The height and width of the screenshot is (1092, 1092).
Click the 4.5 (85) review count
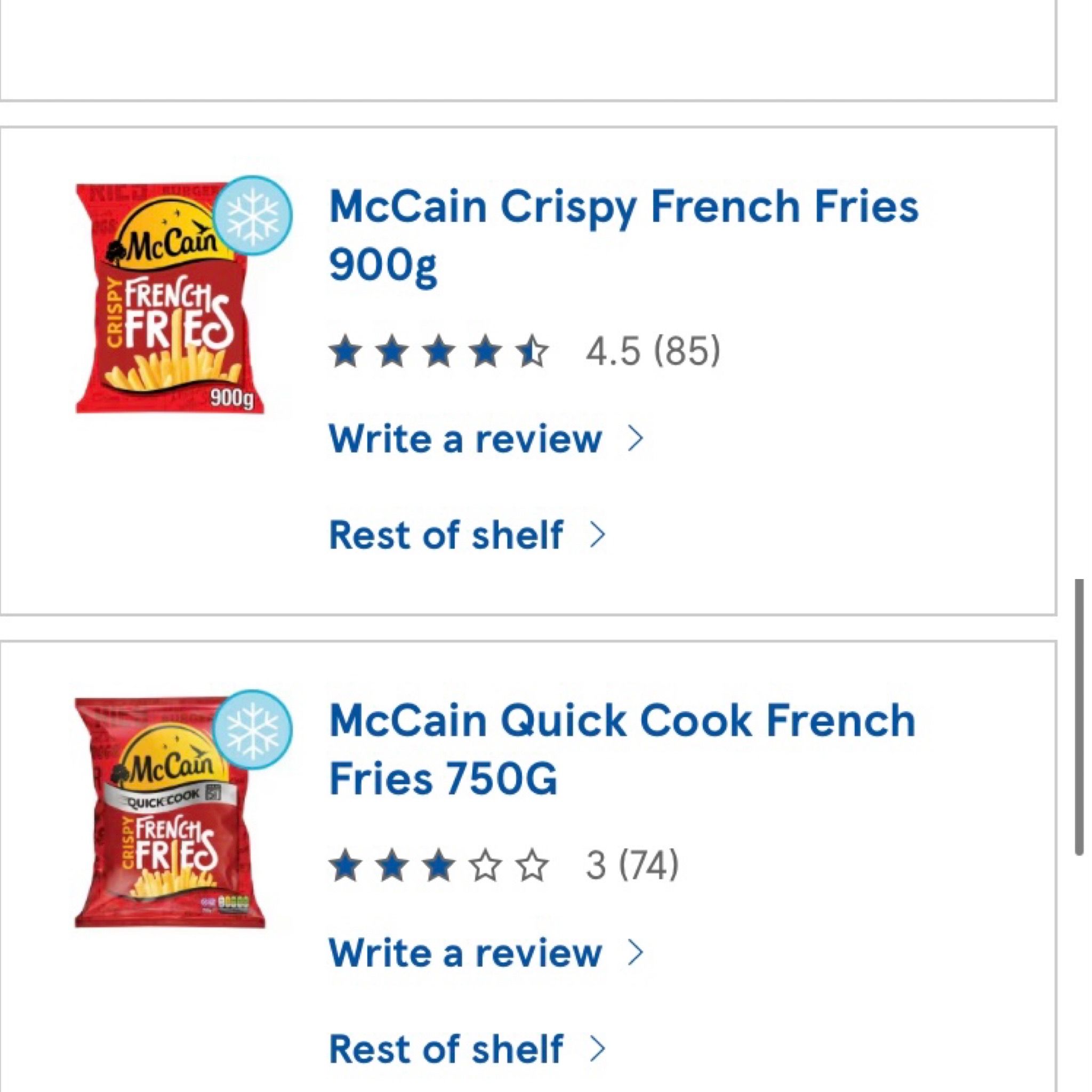click(x=653, y=351)
